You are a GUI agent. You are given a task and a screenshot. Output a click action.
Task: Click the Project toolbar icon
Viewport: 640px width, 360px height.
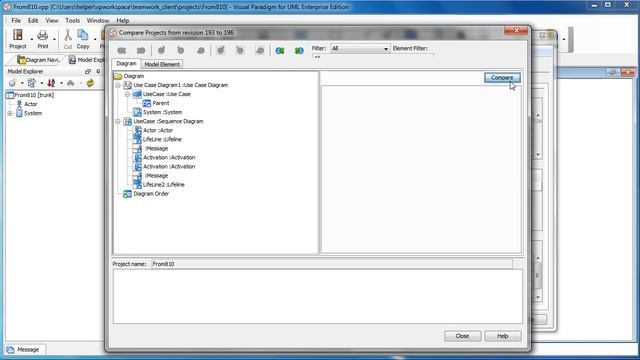click(x=18, y=35)
